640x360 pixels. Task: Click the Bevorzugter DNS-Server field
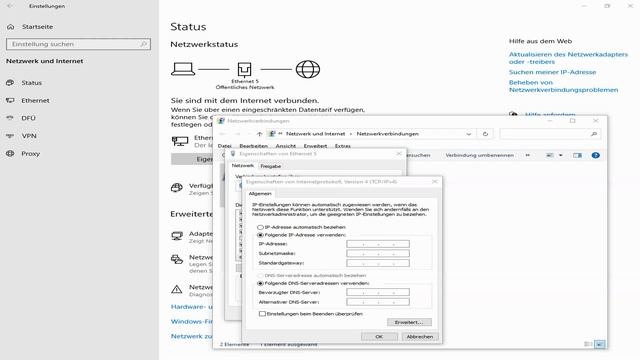(378, 292)
